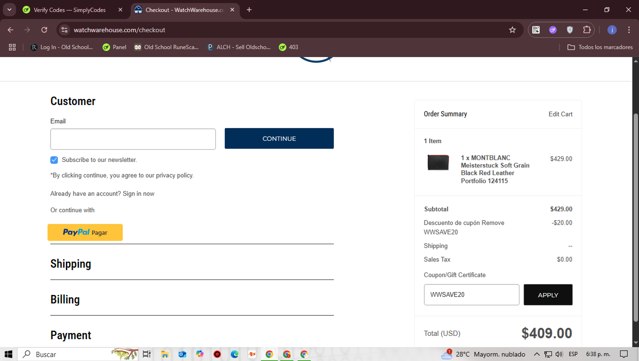The image size is (639, 361).
Task: Open the purple round extension icon
Action: coord(553,30)
